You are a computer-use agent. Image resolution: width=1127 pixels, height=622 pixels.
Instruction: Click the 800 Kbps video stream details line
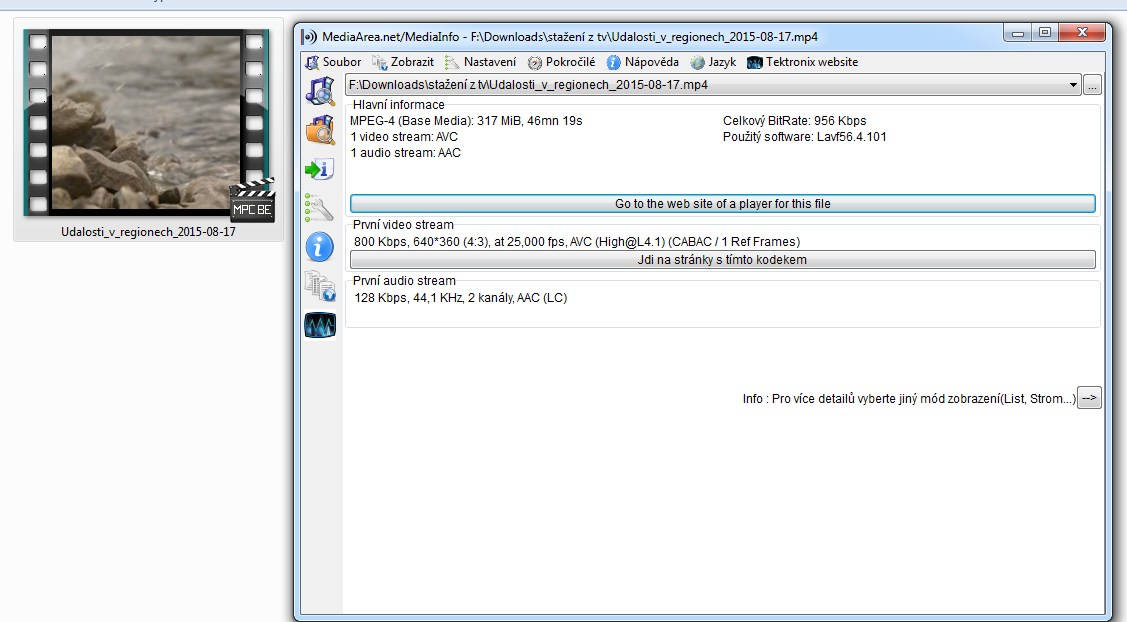point(577,242)
